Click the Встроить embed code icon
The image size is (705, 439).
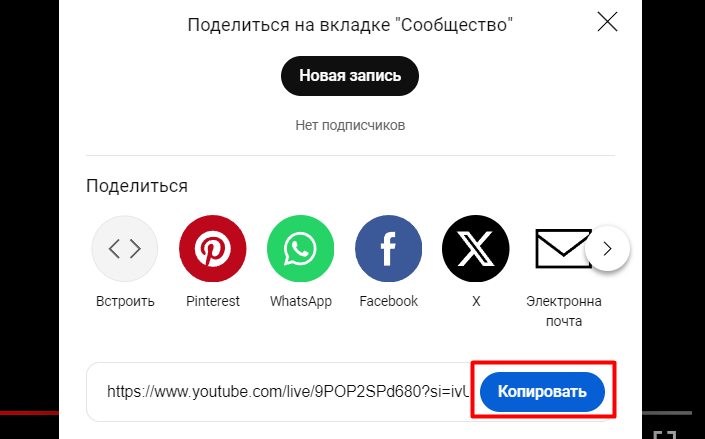(x=125, y=249)
